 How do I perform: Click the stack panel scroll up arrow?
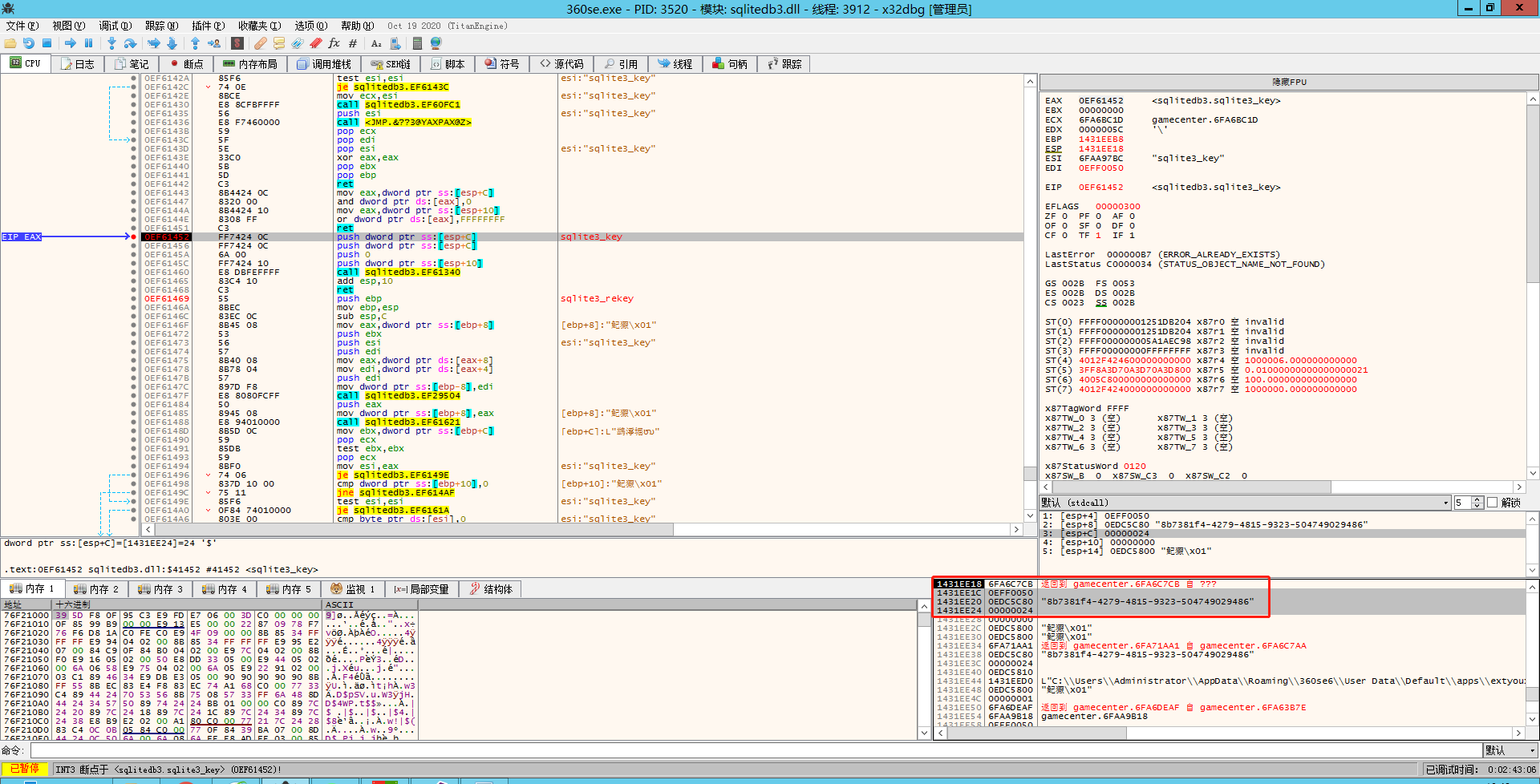(x=1533, y=587)
